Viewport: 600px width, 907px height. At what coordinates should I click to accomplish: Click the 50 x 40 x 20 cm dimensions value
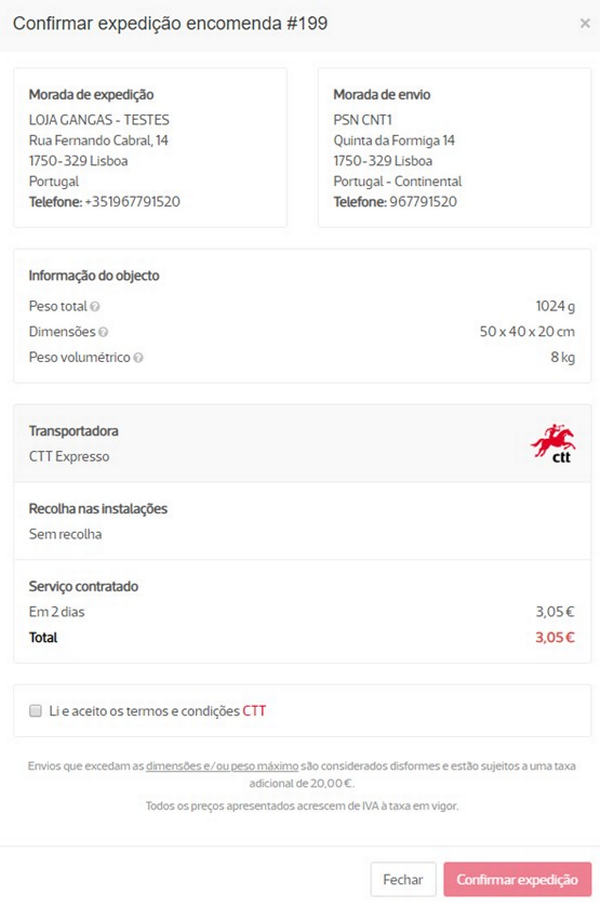point(526,332)
